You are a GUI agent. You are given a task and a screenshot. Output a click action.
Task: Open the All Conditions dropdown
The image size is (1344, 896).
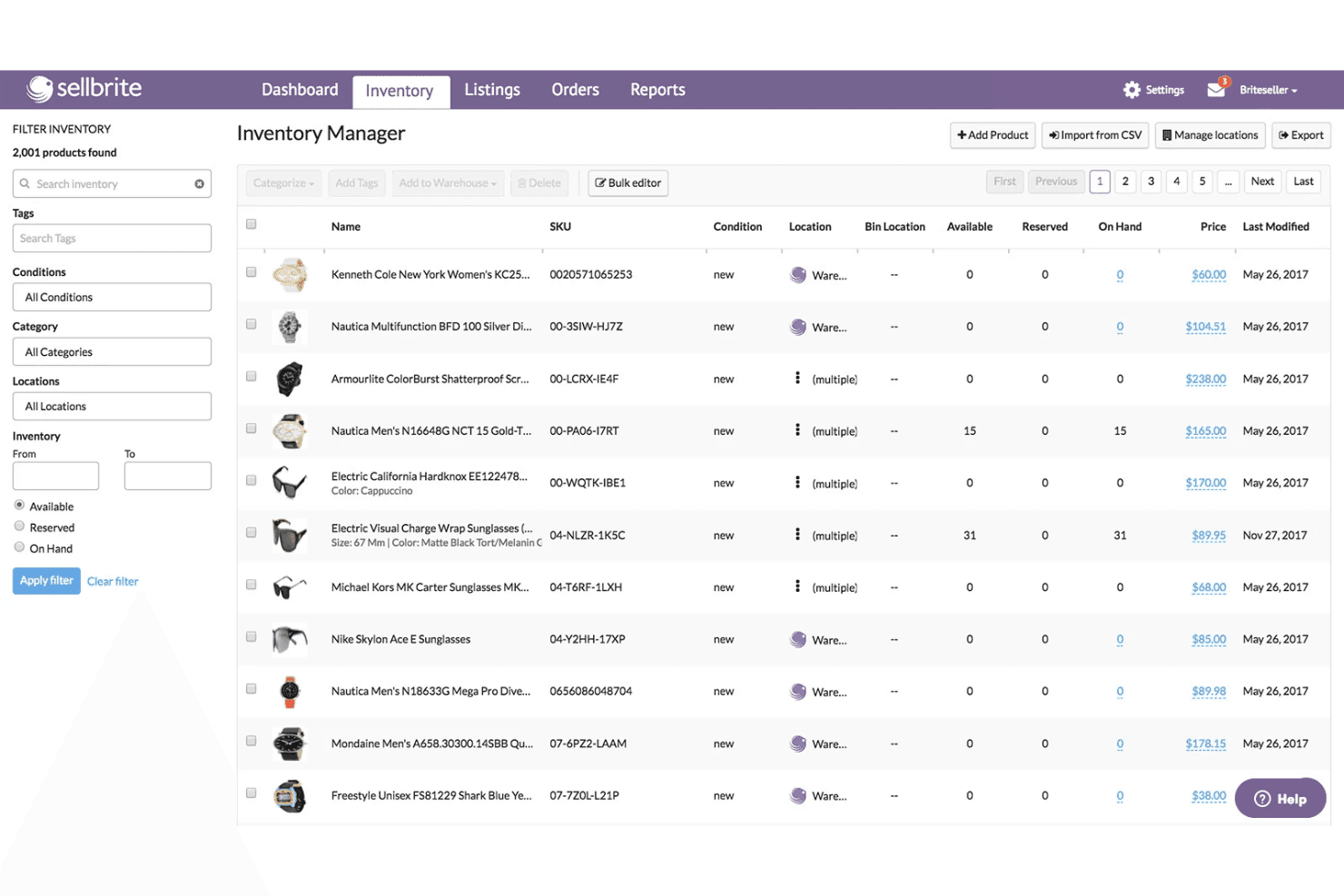tap(112, 297)
